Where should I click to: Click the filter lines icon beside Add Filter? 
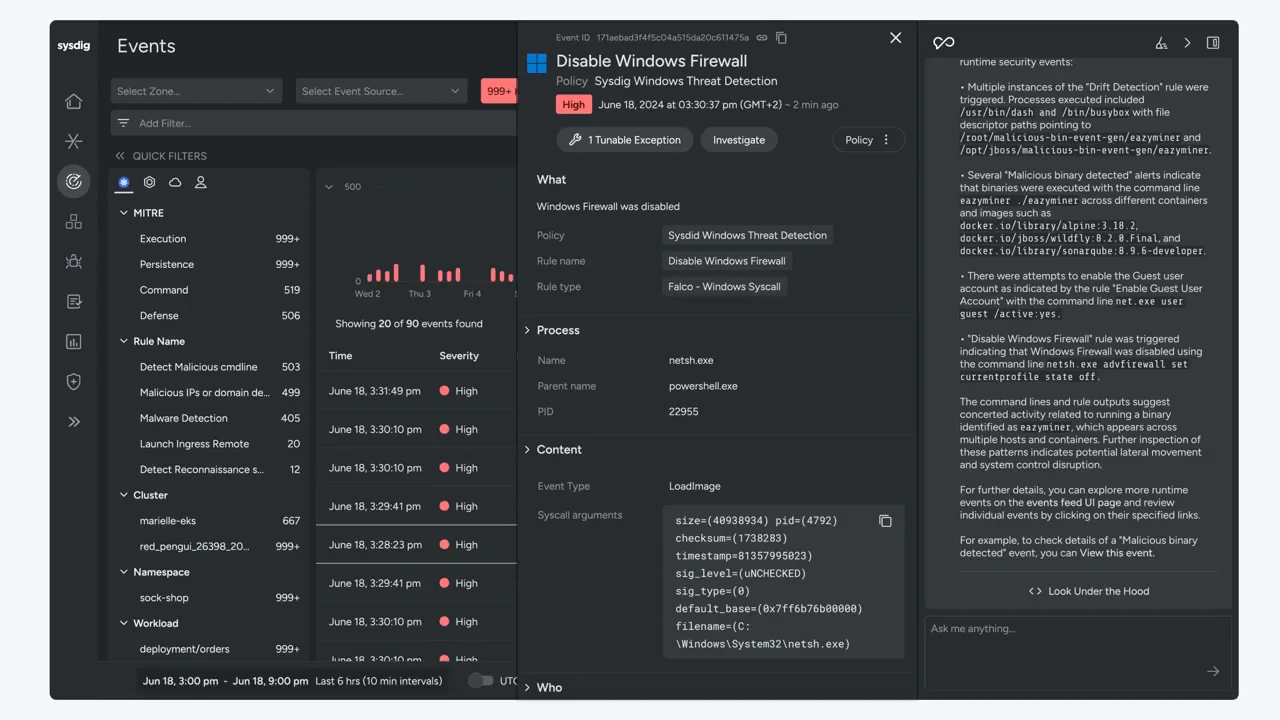click(123, 123)
